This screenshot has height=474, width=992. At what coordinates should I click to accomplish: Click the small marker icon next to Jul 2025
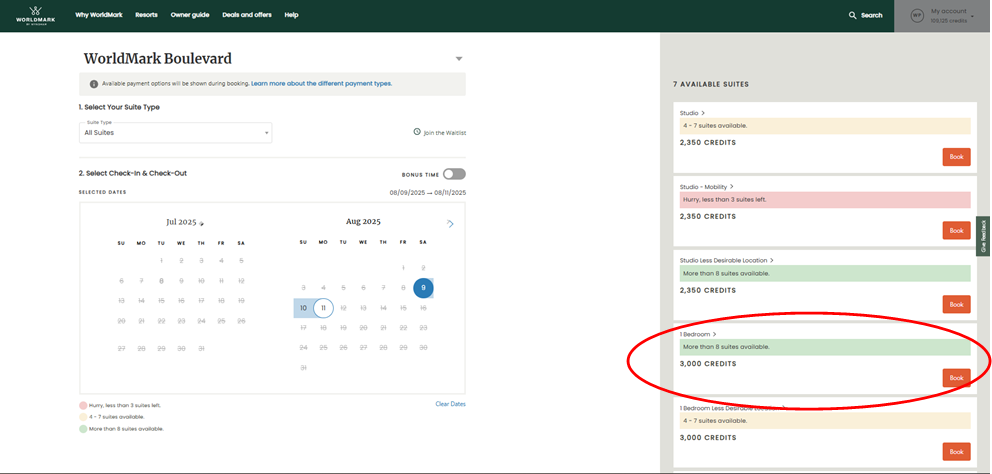tap(202, 223)
